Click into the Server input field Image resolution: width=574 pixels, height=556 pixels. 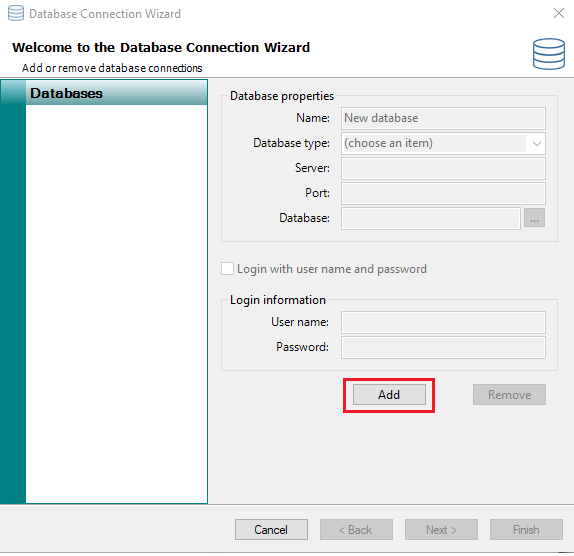click(x=443, y=168)
